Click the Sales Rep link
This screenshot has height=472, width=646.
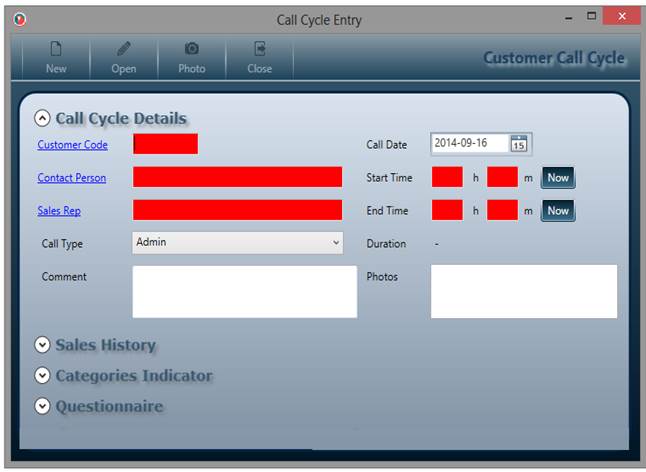59,211
